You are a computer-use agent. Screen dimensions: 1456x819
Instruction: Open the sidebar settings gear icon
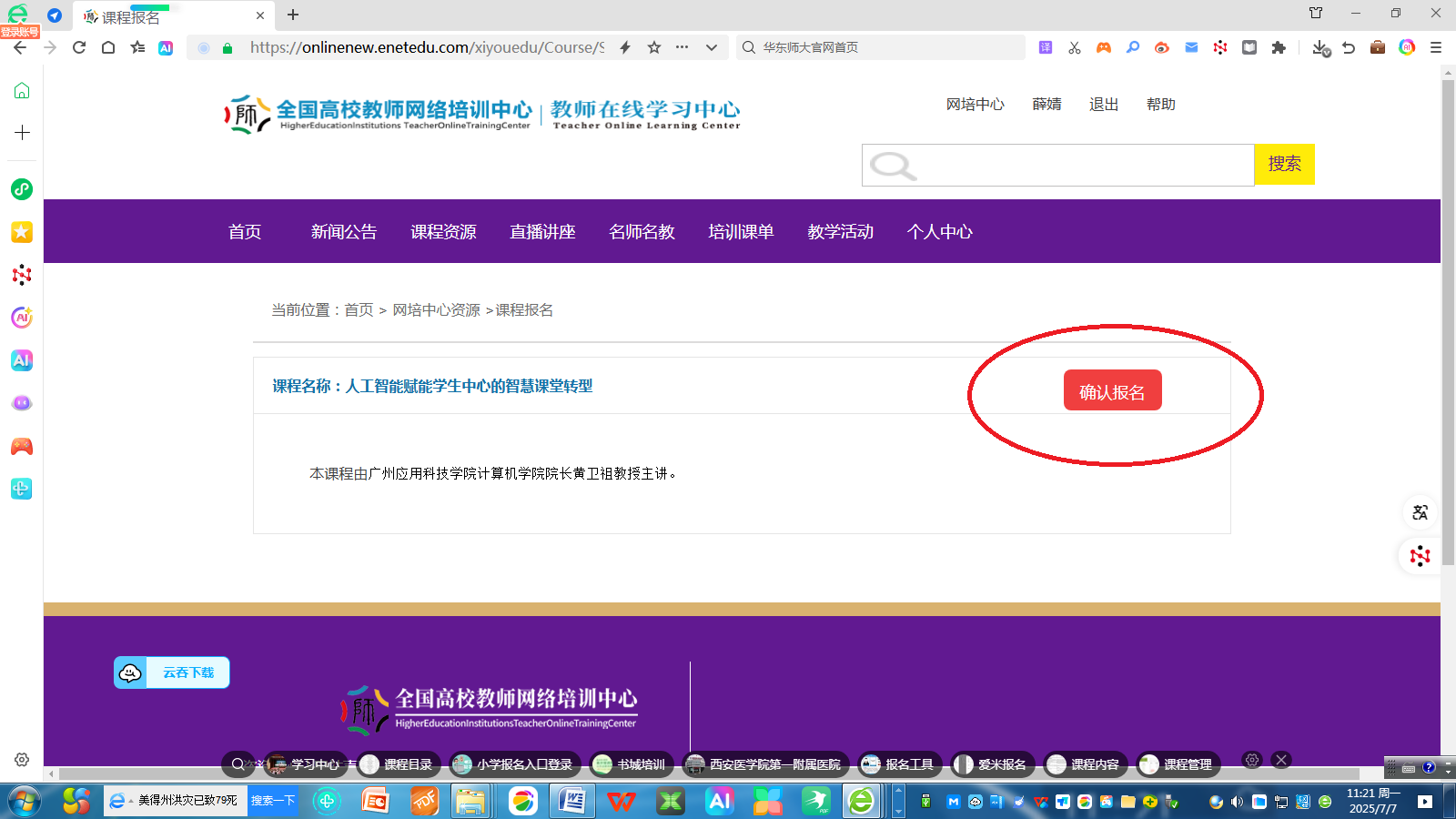(x=22, y=759)
